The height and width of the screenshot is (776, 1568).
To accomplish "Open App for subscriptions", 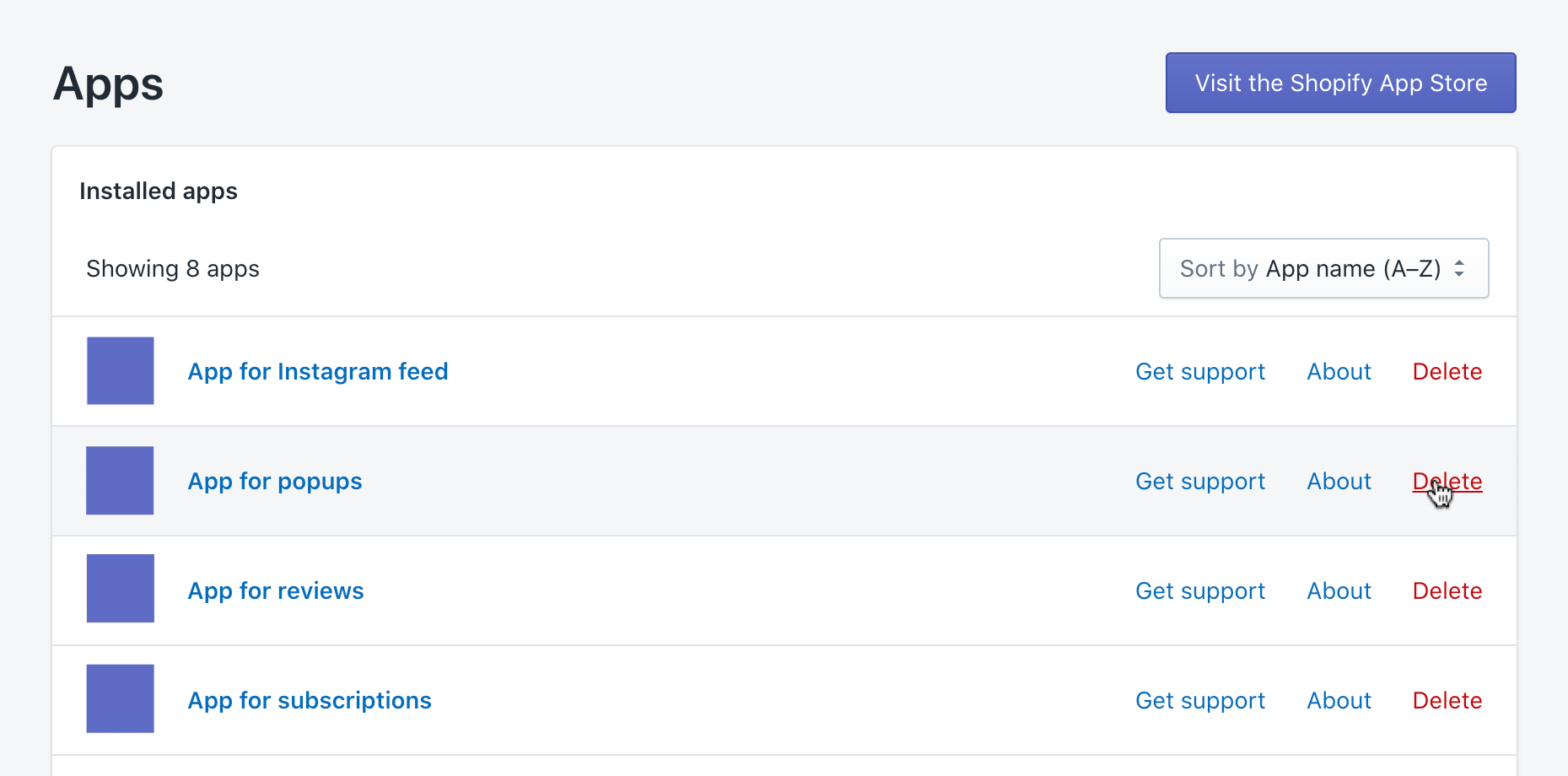I will 309,700.
